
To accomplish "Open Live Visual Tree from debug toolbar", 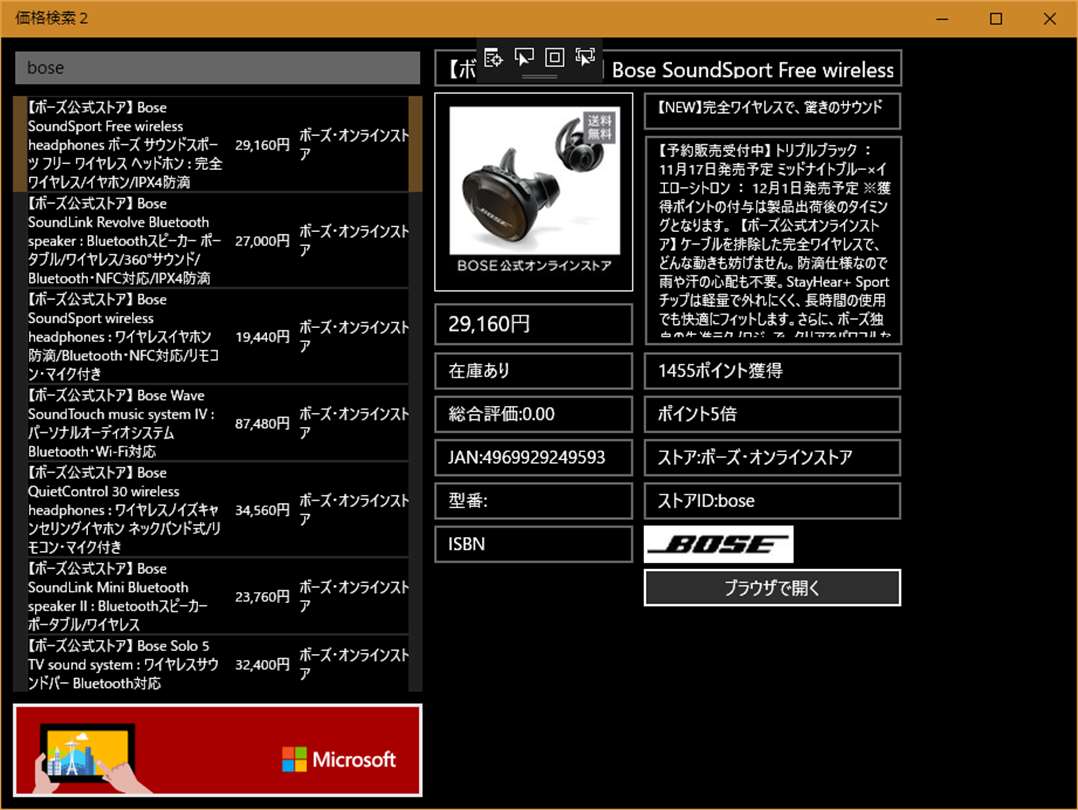I will click(493, 58).
